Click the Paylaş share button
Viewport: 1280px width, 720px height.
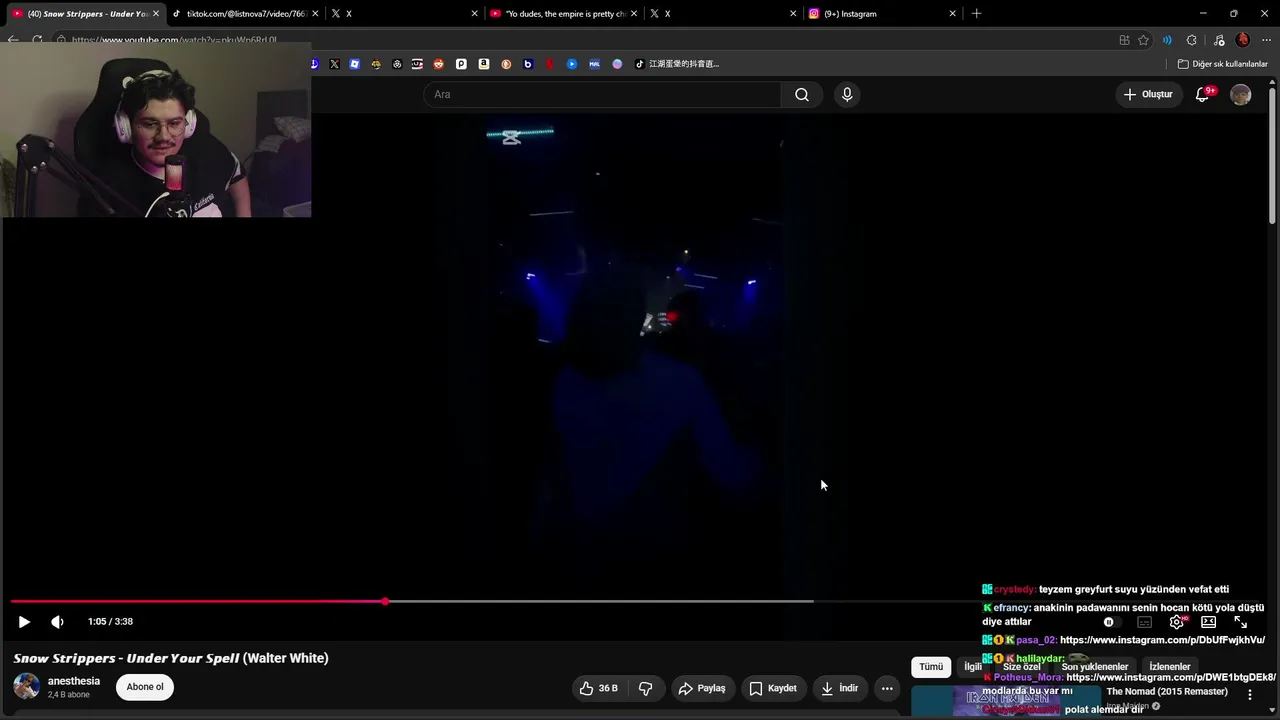pyautogui.click(x=702, y=688)
